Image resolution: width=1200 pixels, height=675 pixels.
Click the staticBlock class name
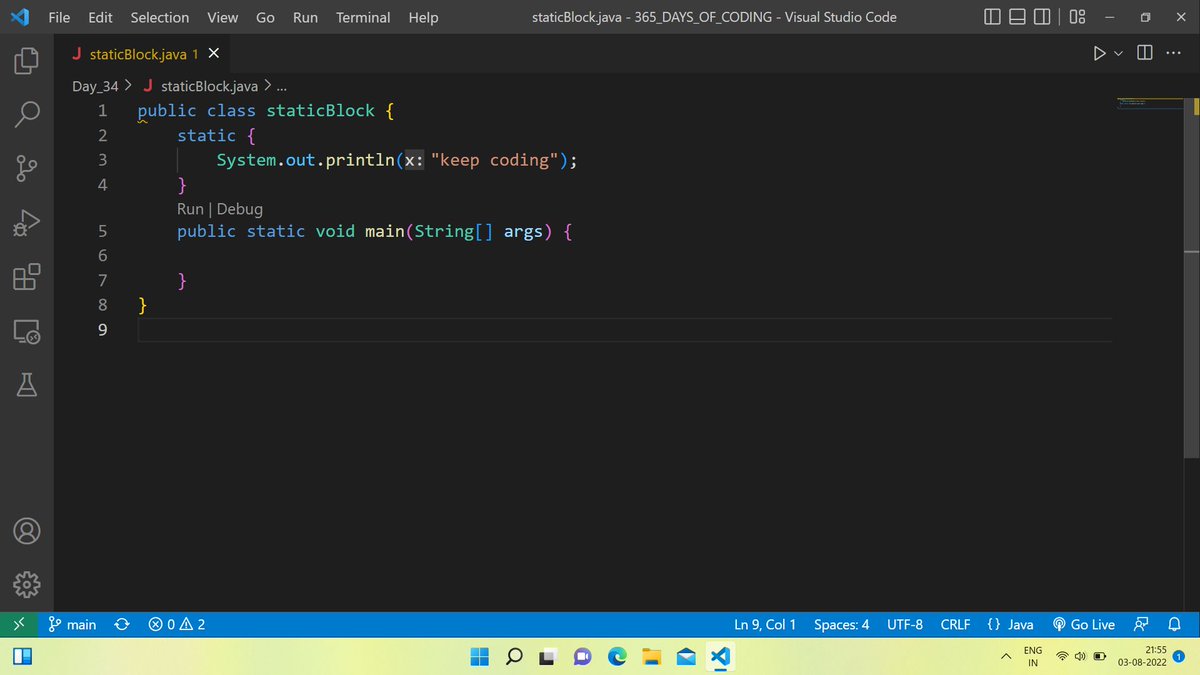[x=320, y=111]
